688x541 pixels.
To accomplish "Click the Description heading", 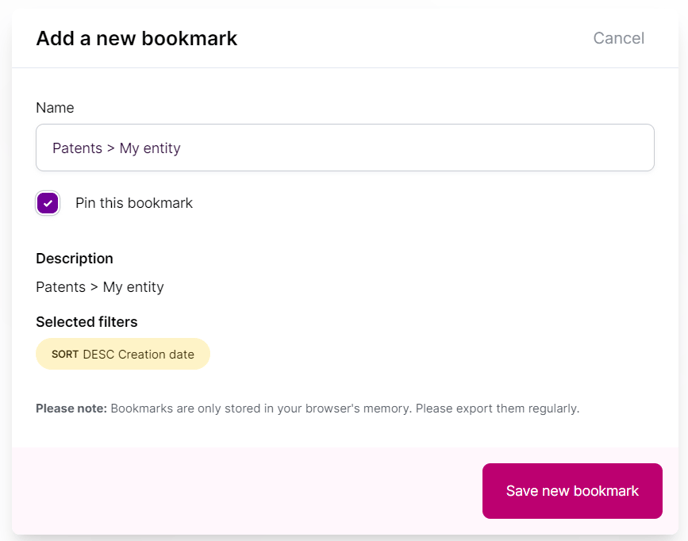I will (x=75, y=258).
